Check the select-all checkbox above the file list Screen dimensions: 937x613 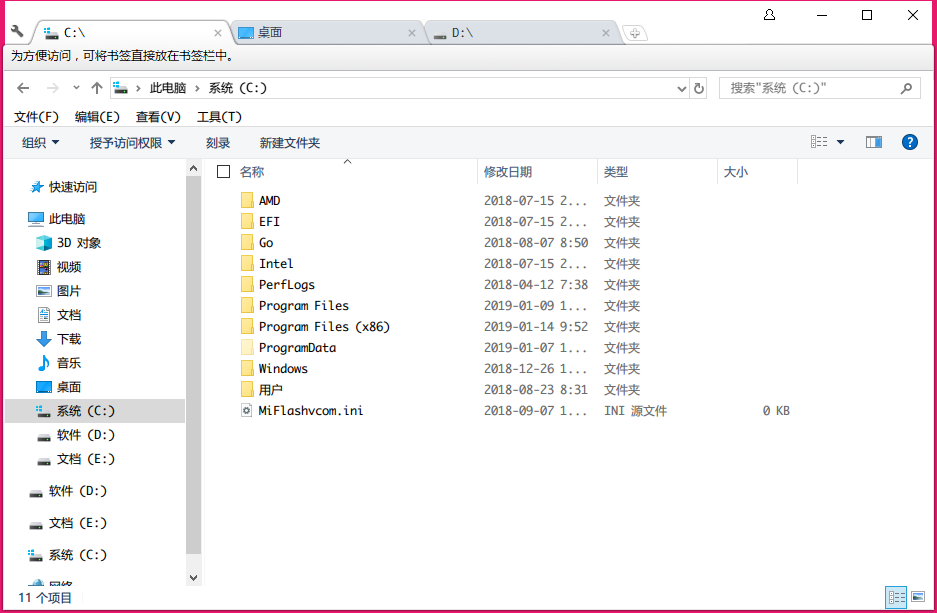pos(223,170)
